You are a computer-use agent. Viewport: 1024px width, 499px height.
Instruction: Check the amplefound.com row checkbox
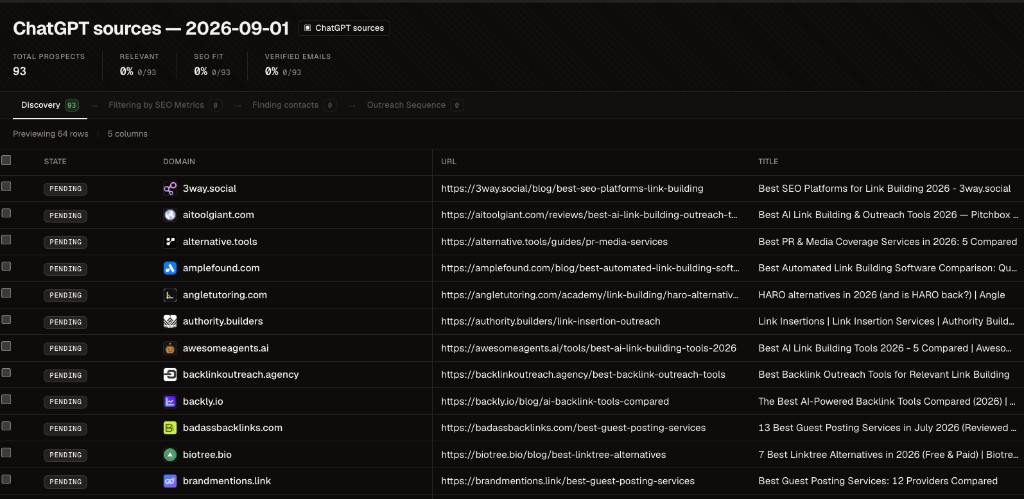[7, 266]
